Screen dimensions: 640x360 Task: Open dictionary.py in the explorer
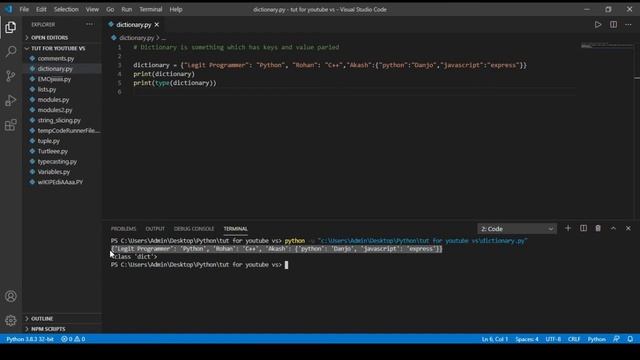coord(55,69)
